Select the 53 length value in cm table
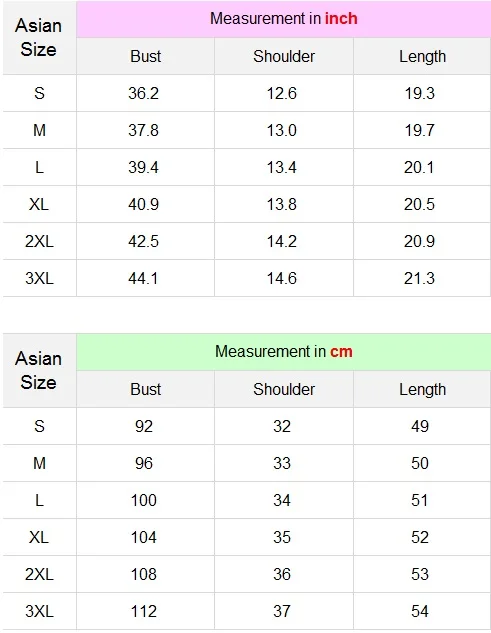The image size is (491, 633). [420, 574]
